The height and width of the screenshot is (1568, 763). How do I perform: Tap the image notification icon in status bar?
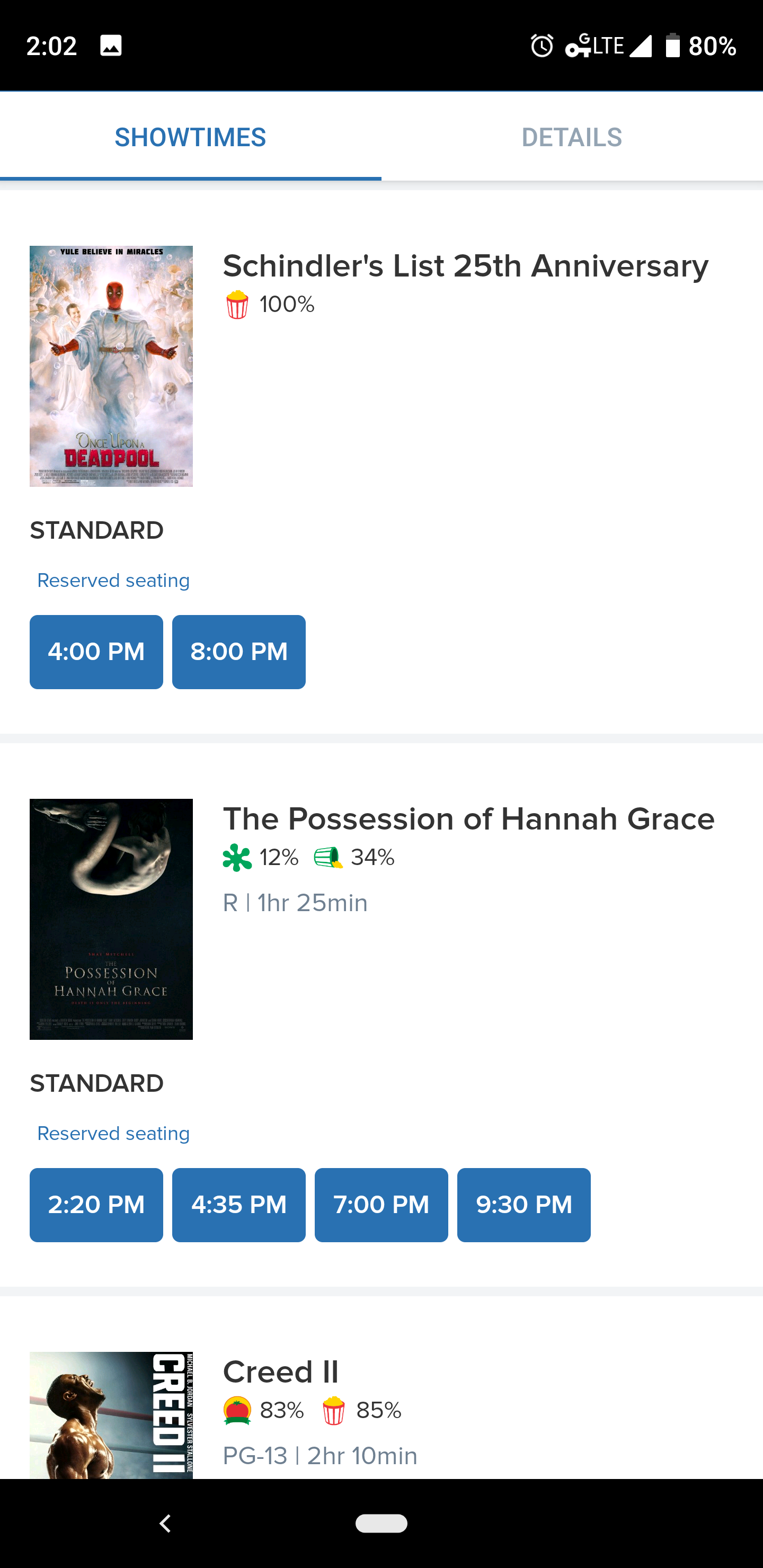(x=111, y=46)
